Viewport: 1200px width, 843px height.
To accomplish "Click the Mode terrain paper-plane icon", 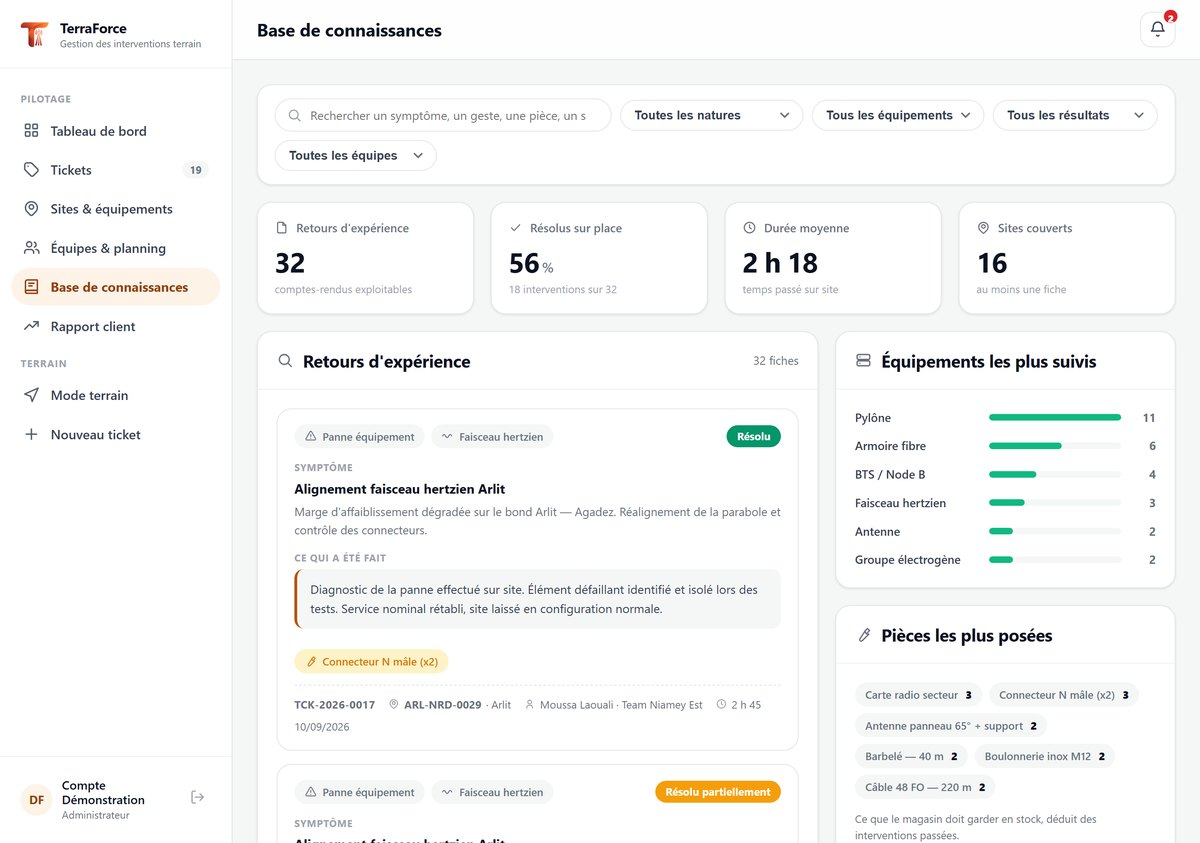I will point(32,395).
